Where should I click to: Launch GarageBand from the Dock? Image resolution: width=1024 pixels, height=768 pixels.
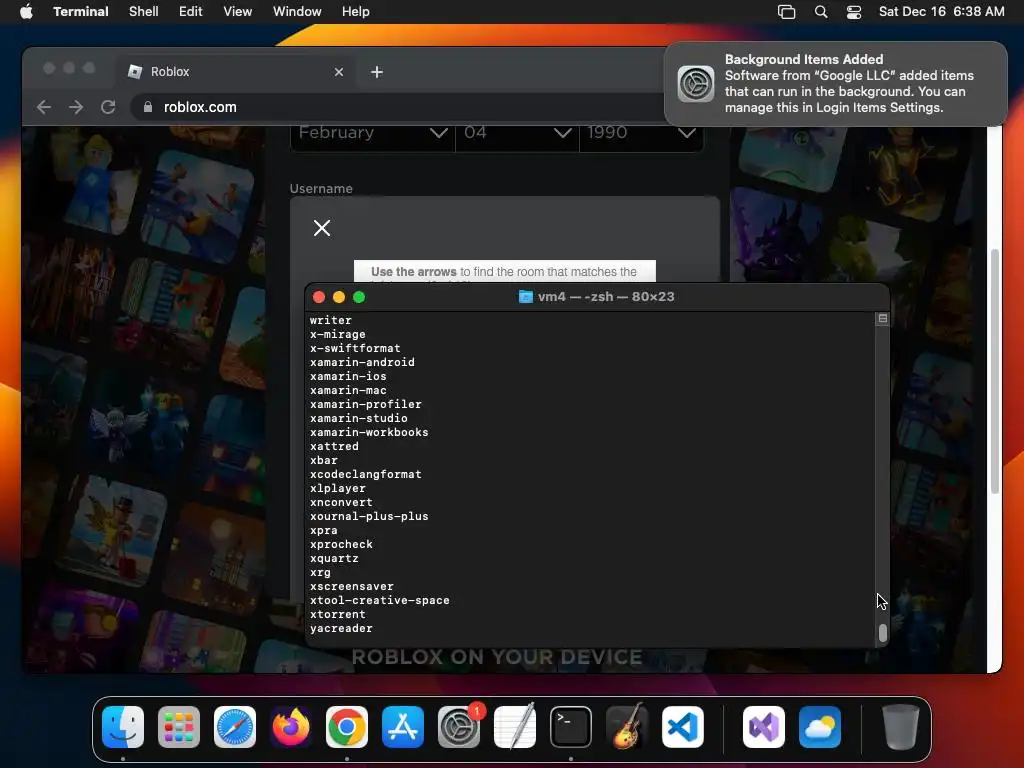[627, 727]
